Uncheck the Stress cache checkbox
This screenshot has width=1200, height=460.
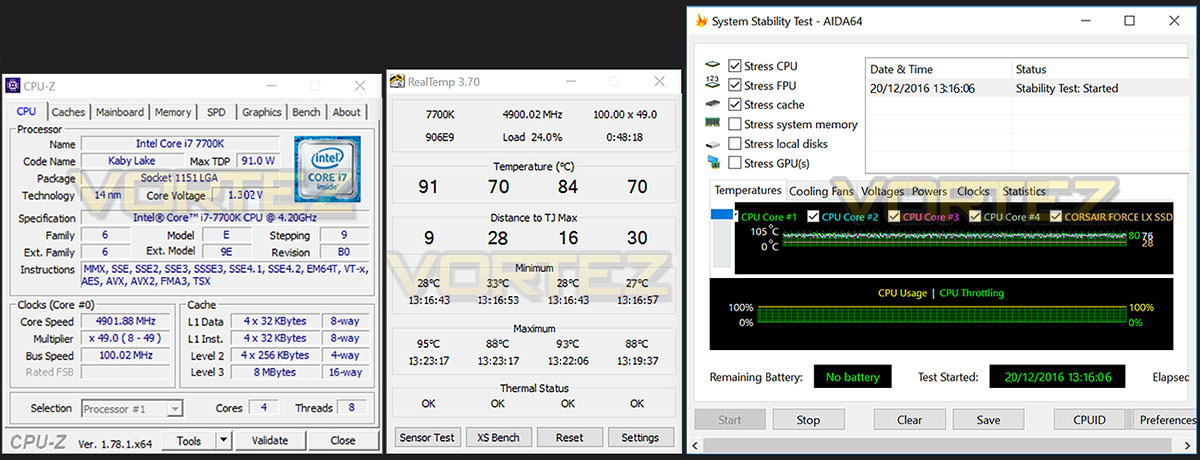click(735, 104)
